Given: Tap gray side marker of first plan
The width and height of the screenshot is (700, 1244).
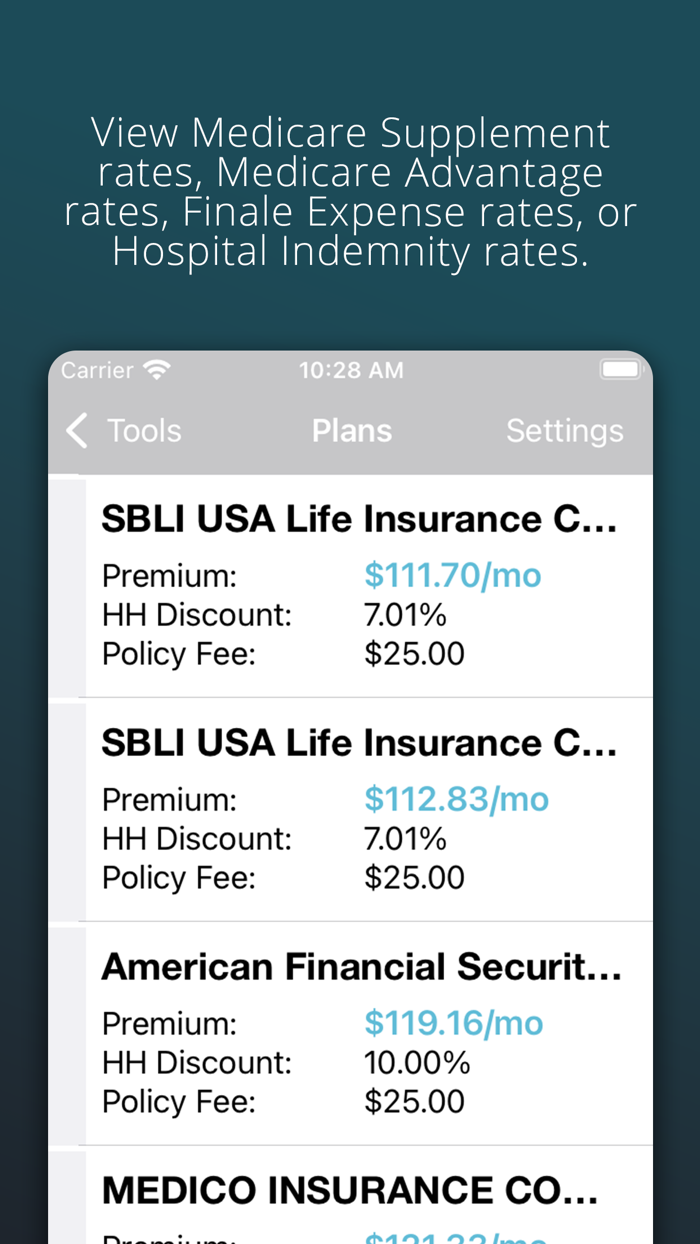Looking at the screenshot, I should click(x=68, y=588).
